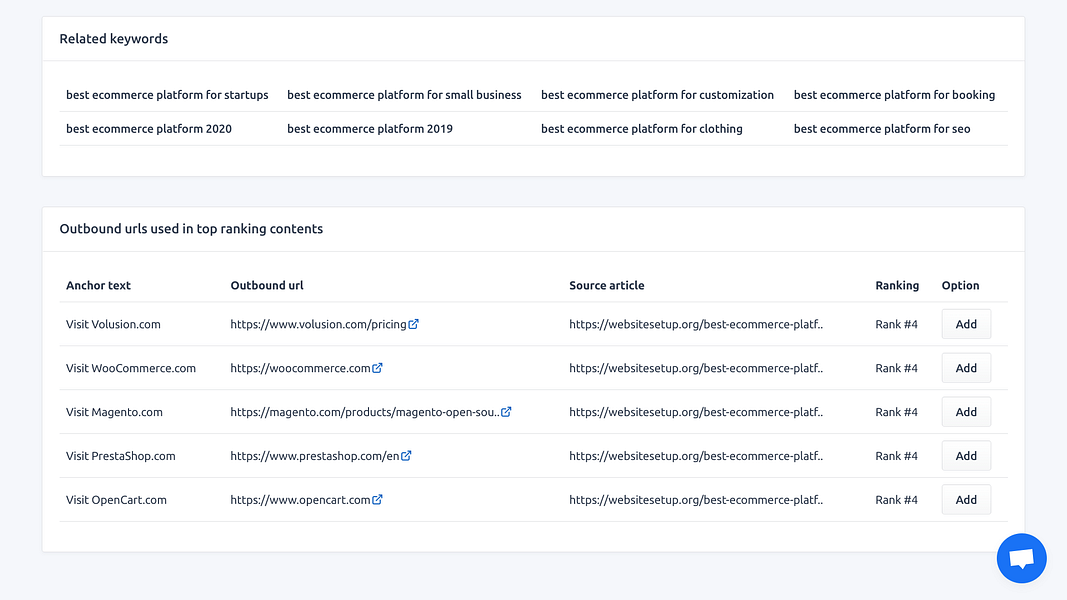Click the 'Visit Magento.com' anchor text
Image resolution: width=1067 pixels, height=600 pixels.
pos(114,412)
